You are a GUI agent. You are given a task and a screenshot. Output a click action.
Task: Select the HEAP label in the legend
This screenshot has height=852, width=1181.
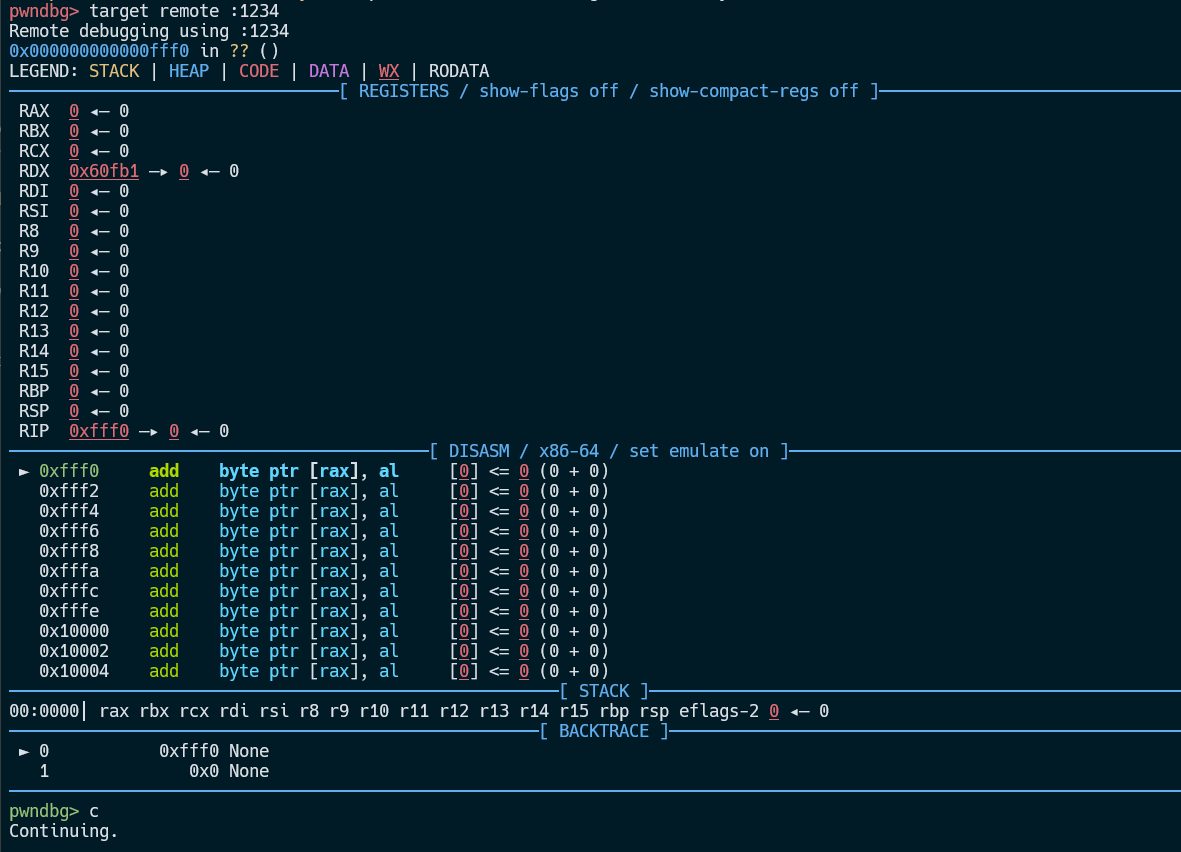point(189,71)
